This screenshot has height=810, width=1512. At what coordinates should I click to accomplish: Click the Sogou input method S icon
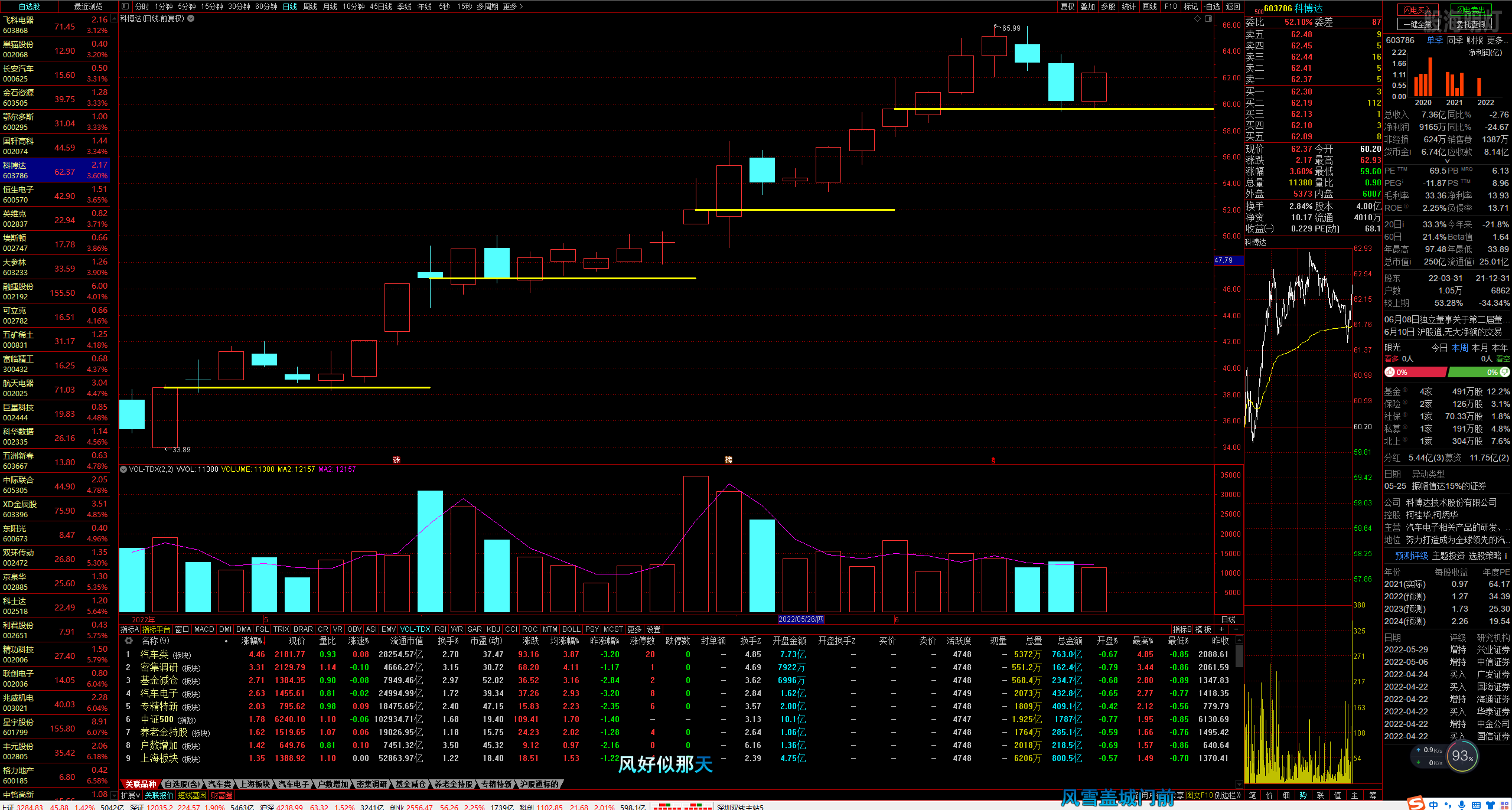click(x=1416, y=804)
